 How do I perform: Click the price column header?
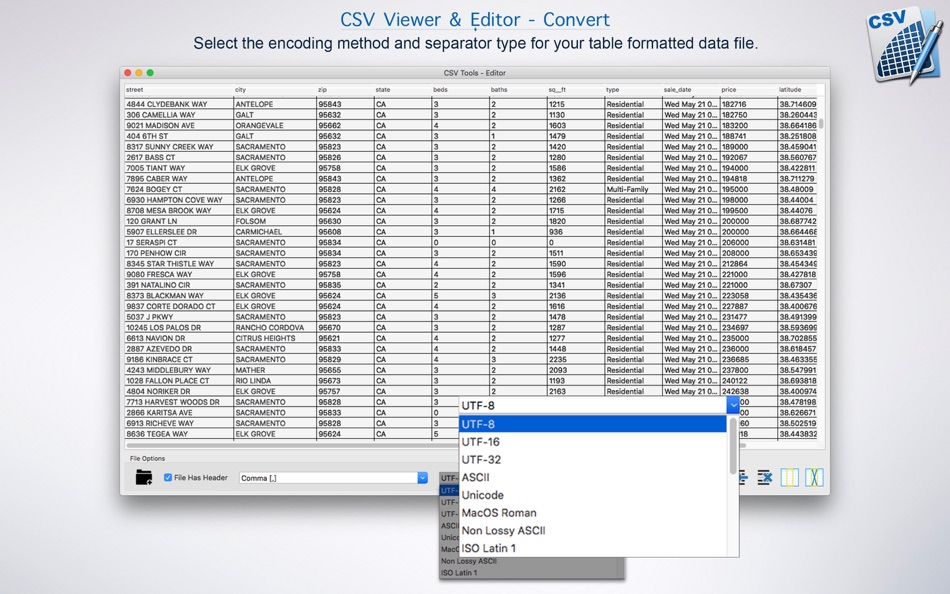click(x=748, y=90)
